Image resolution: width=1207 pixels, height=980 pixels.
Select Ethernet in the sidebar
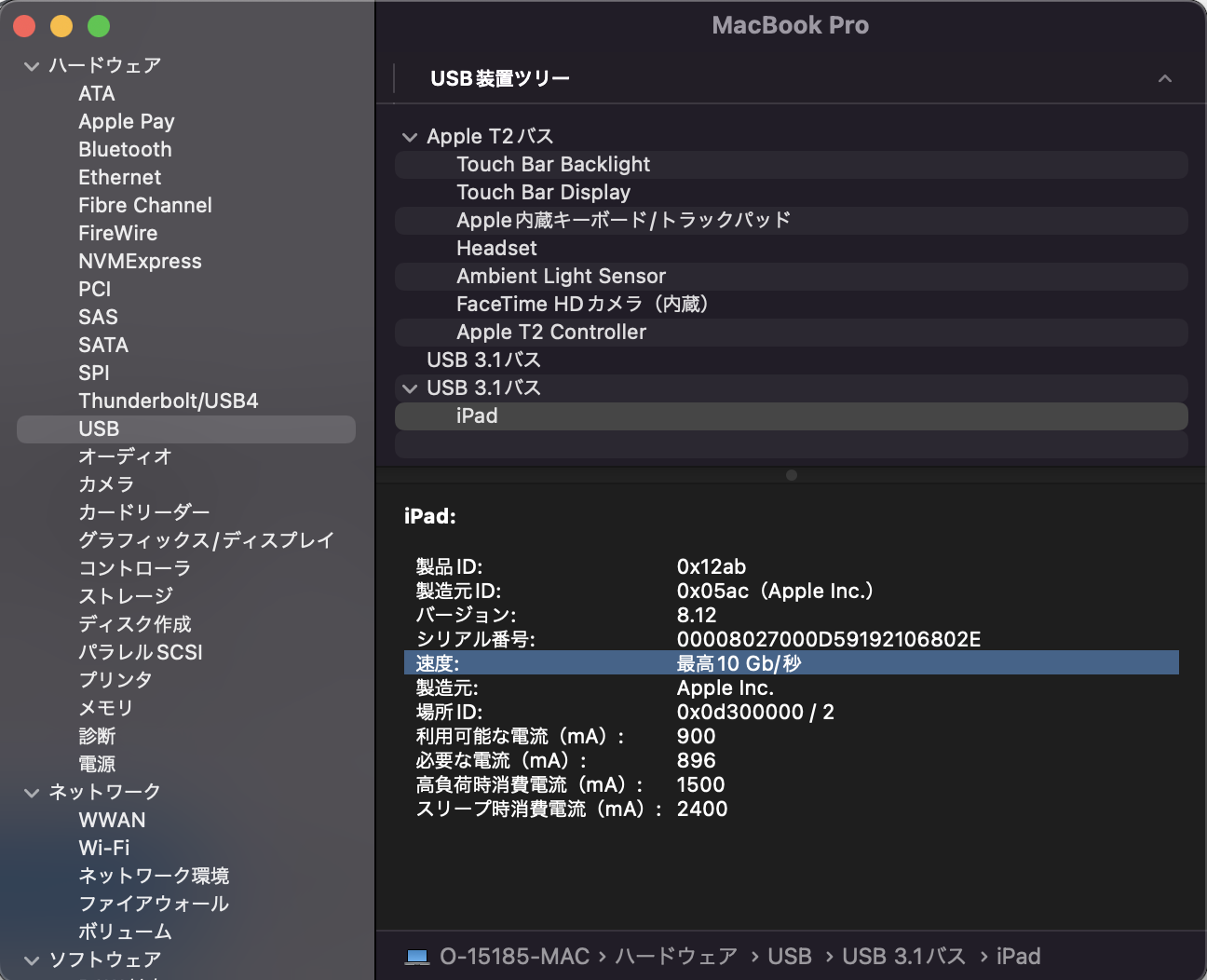pos(120,177)
